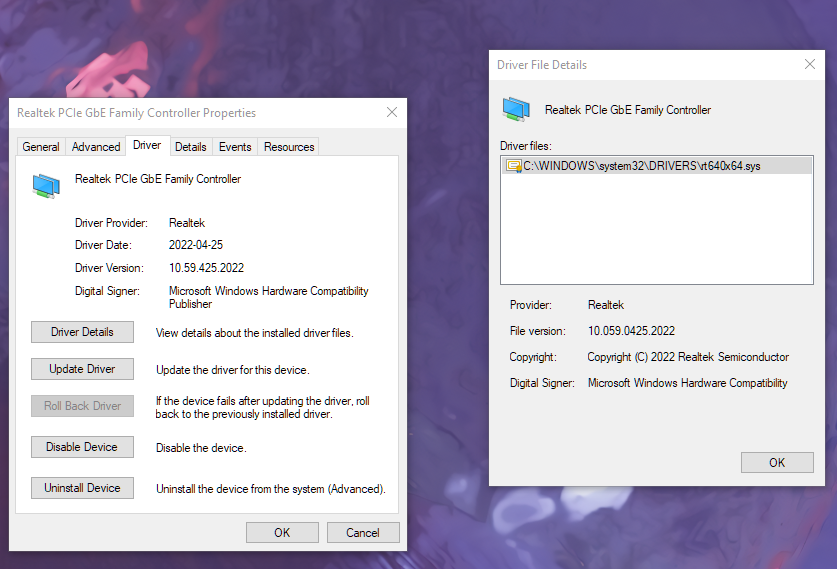Click the device name heading in the Driver tab
Image resolution: width=837 pixels, height=569 pixels.
click(x=158, y=179)
